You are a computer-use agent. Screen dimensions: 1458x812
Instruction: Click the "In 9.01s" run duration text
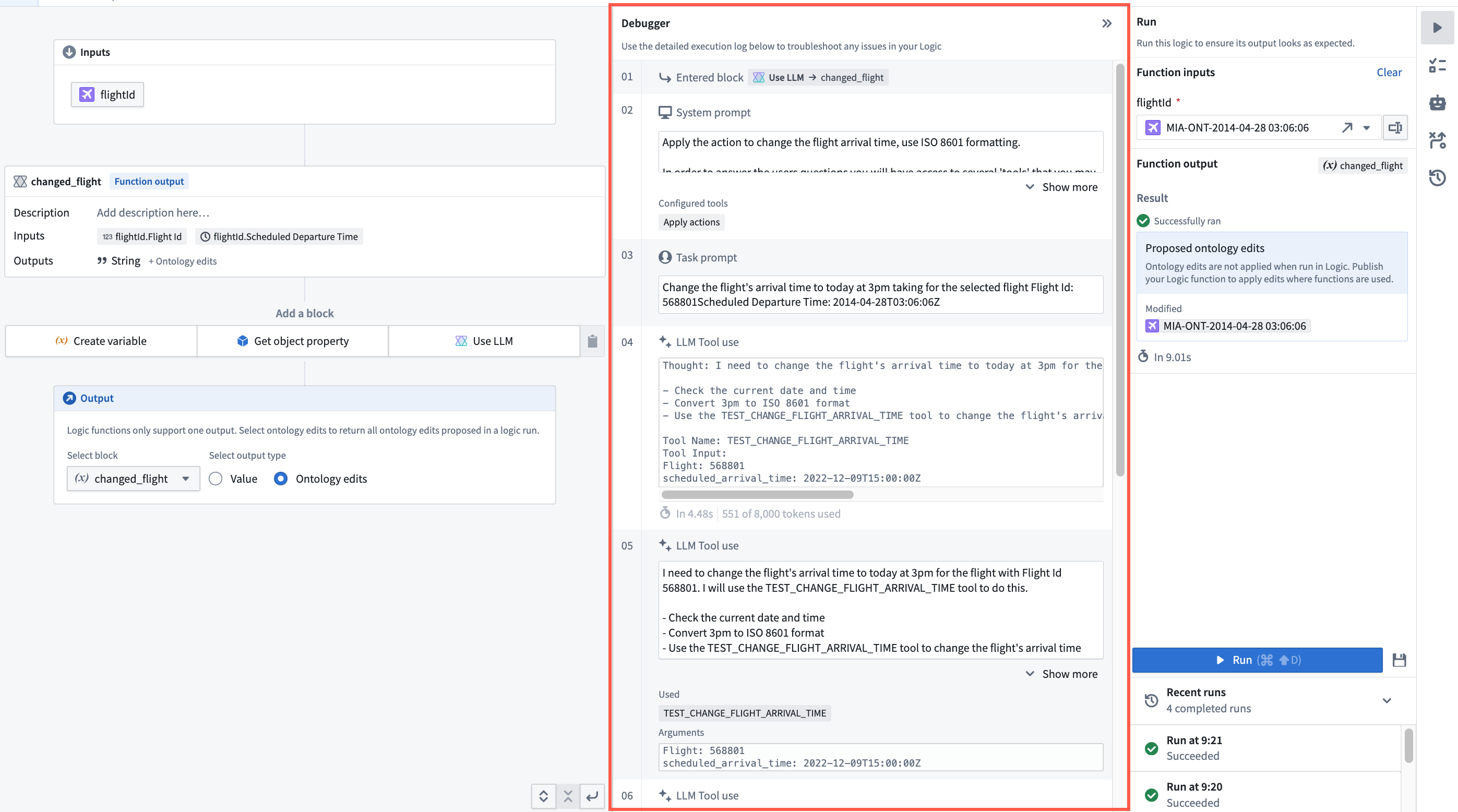click(1172, 356)
